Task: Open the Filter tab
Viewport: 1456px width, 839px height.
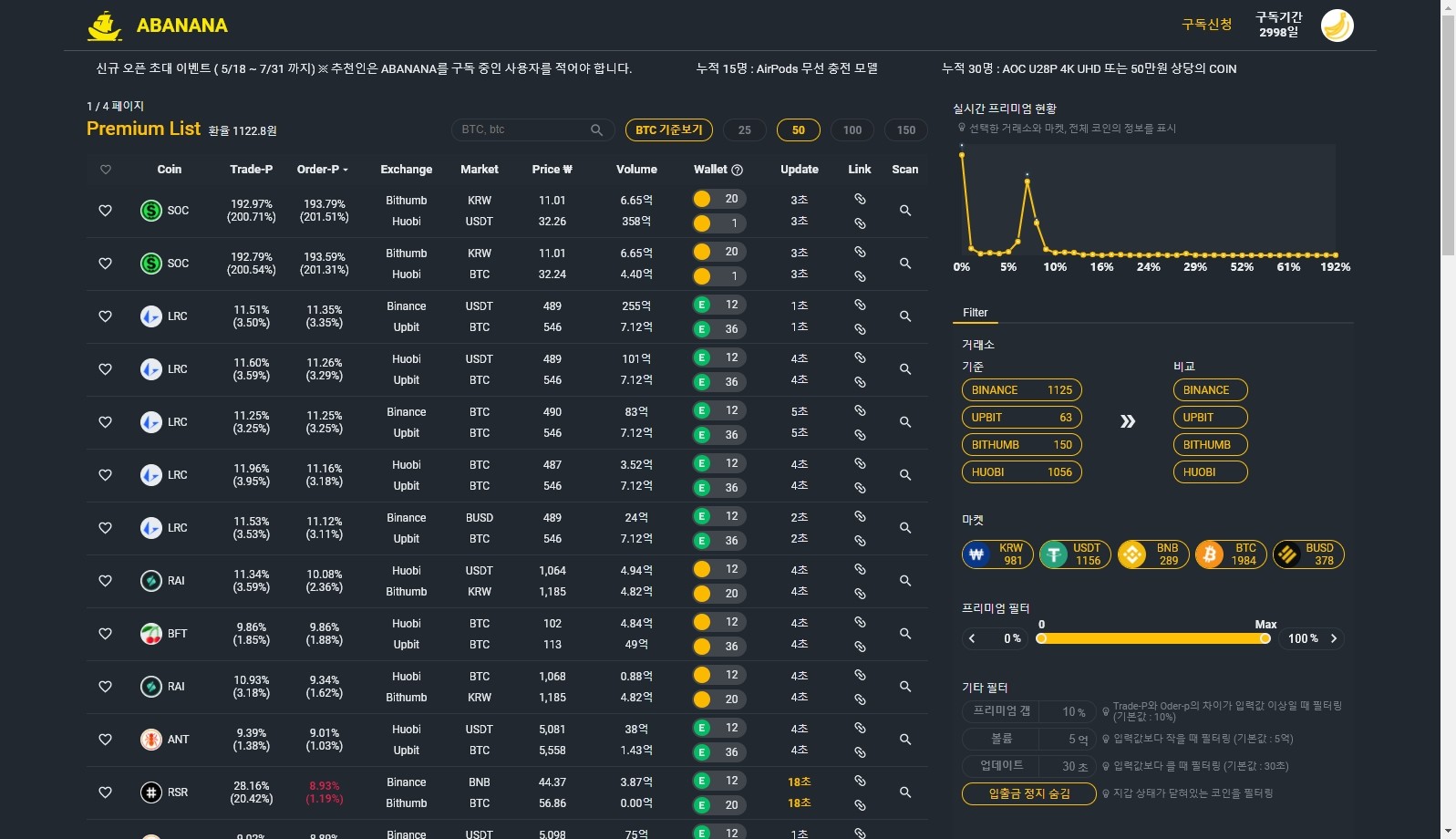Action: 976,313
